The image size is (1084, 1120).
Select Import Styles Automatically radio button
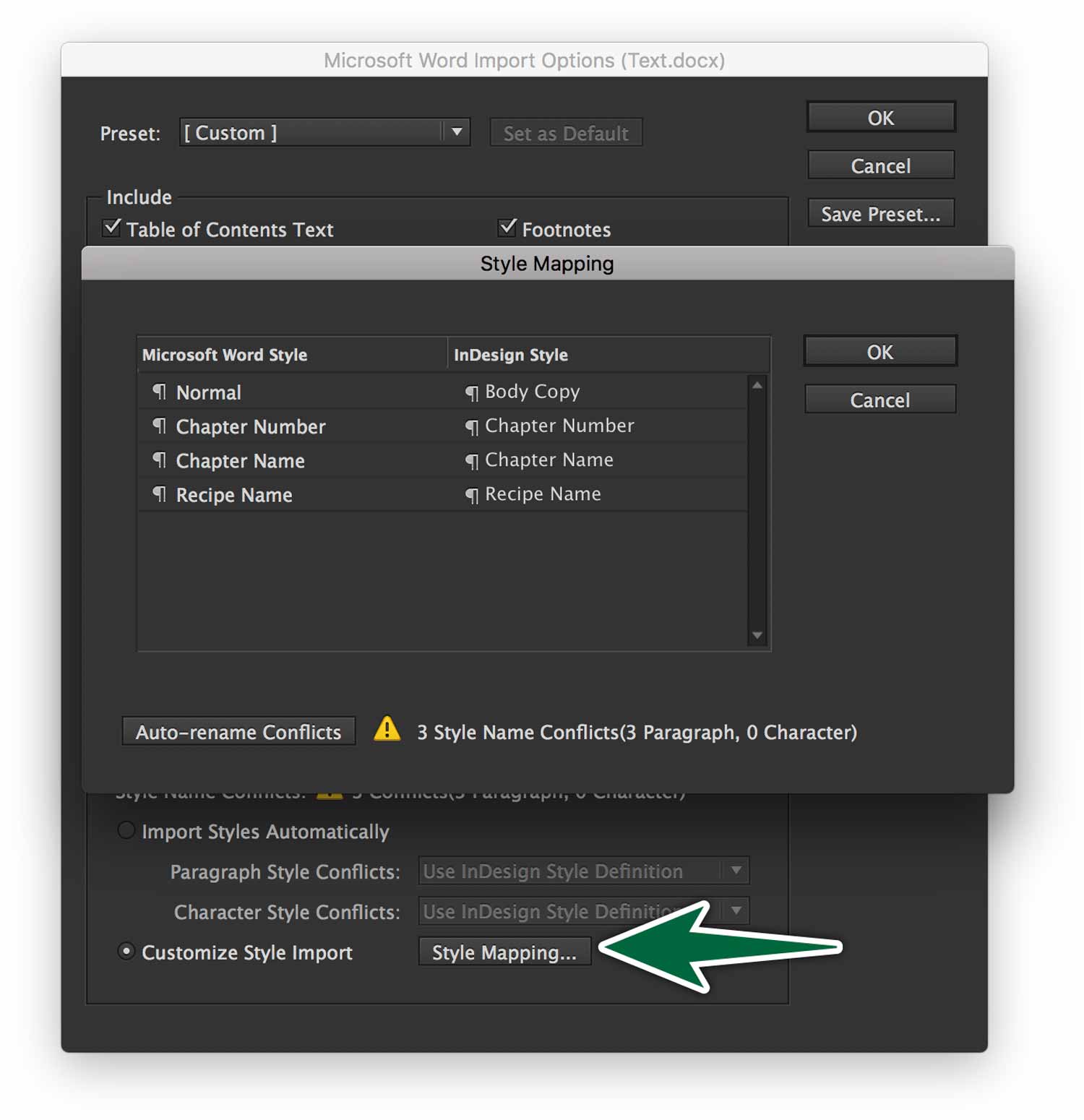[x=126, y=830]
